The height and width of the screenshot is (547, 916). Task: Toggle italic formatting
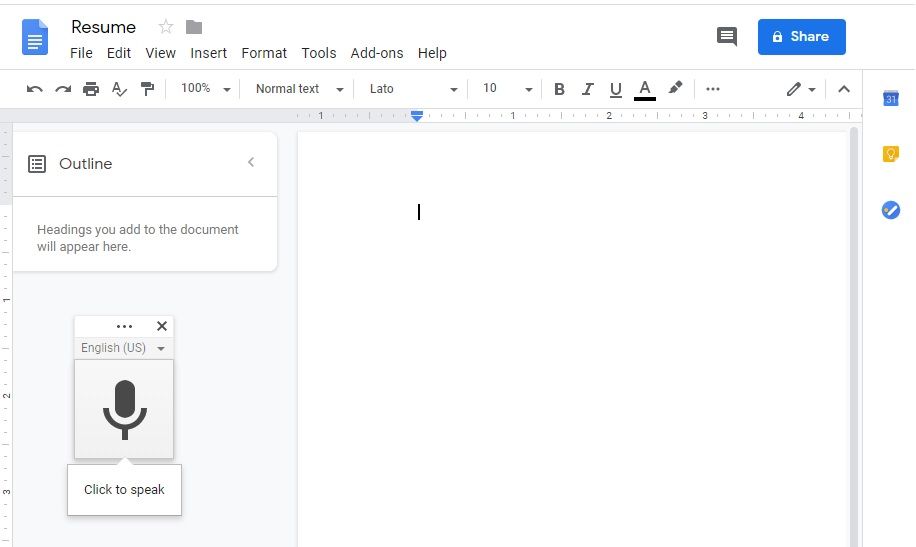point(587,89)
